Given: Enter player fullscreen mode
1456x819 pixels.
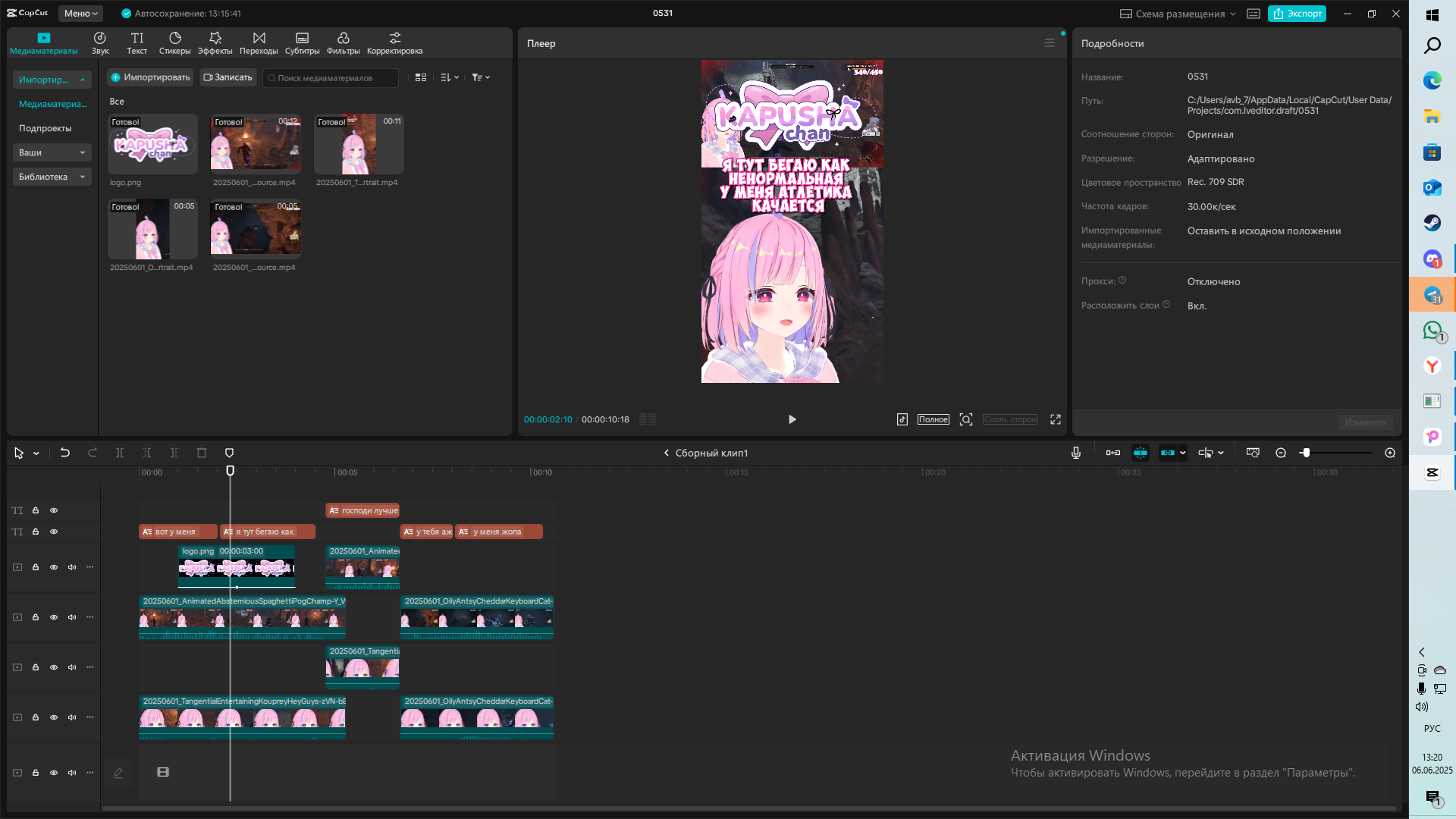Looking at the screenshot, I should pos(1055,419).
